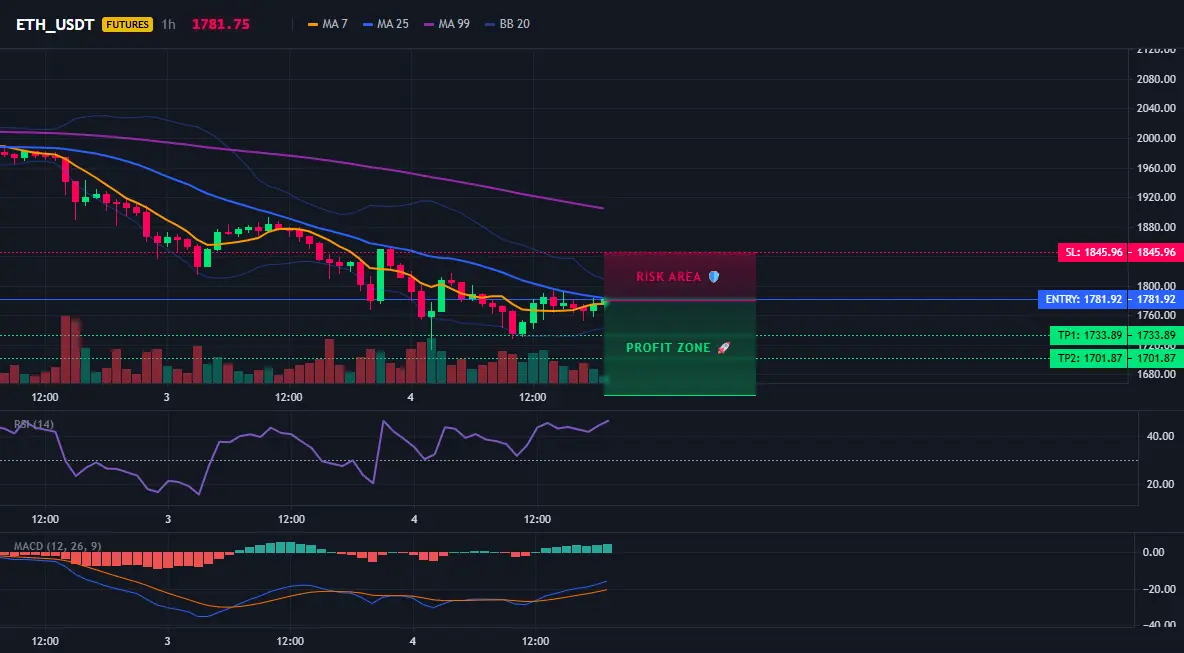1184x653 pixels.
Task: Change the 1h timeframe setting
Action: (x=168, y=24)
